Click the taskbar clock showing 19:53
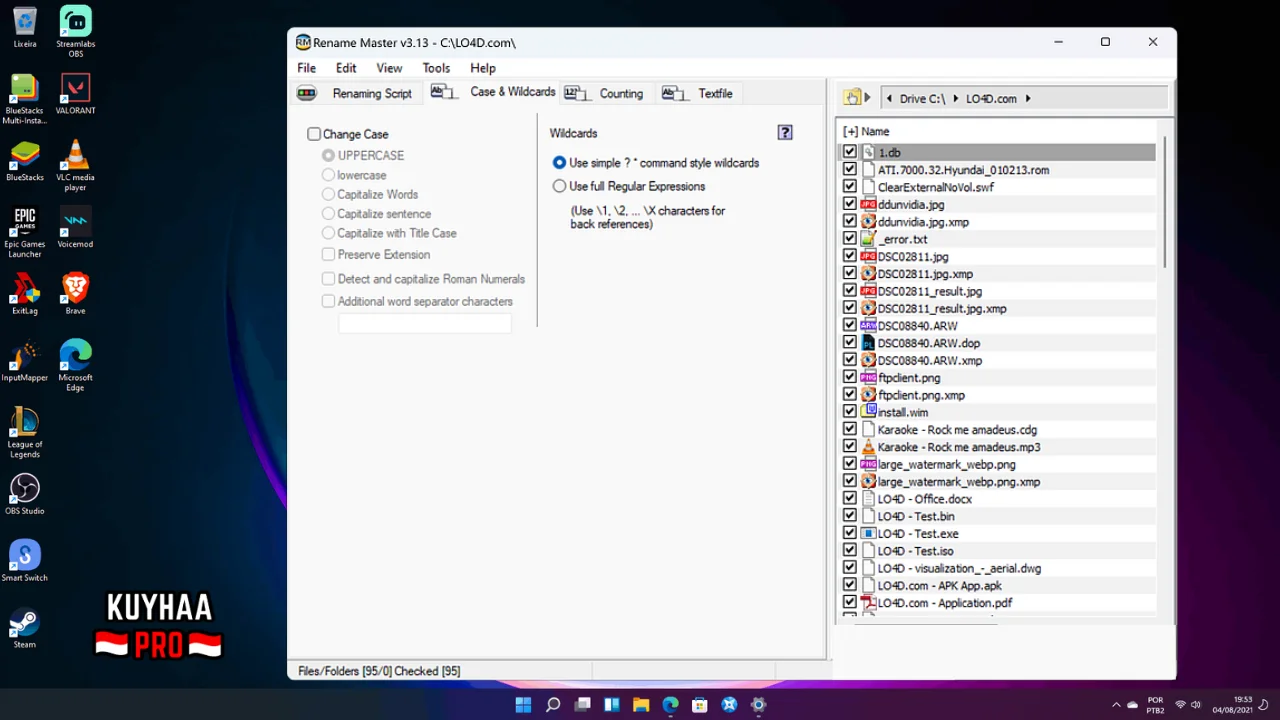 1232,705
